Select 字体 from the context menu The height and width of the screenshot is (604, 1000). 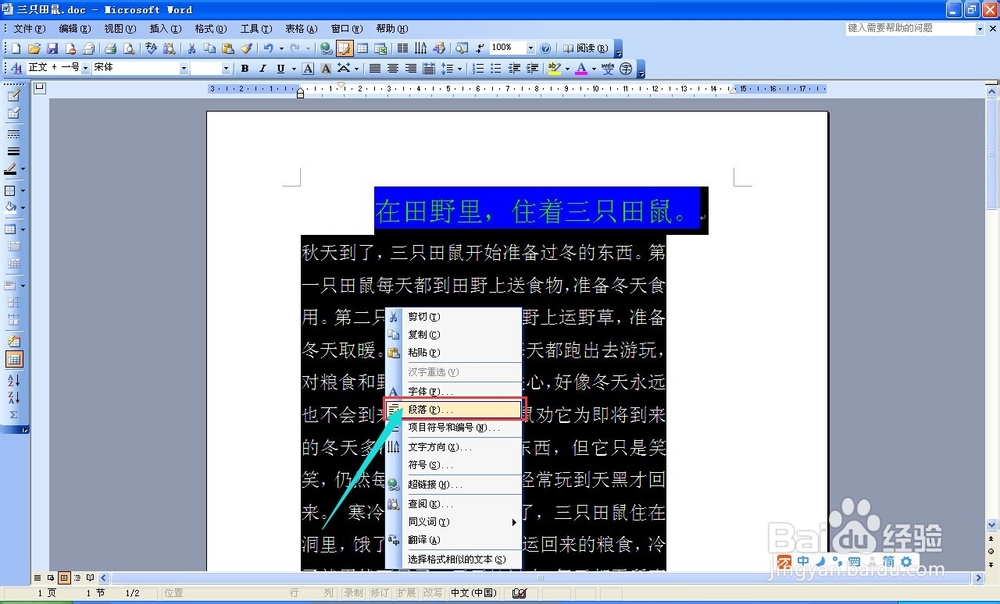click(453, 392)
